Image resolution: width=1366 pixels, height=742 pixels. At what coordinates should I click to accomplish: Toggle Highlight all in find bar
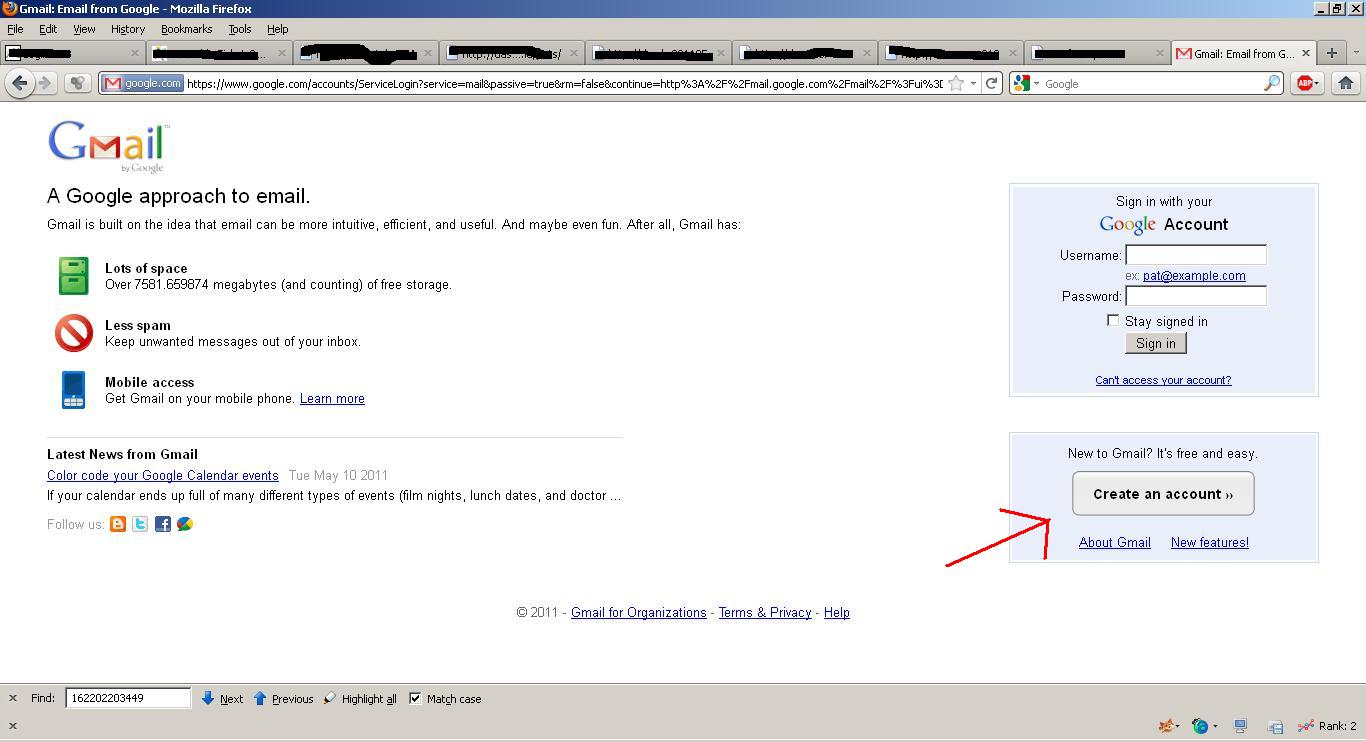tap(360, 698)
